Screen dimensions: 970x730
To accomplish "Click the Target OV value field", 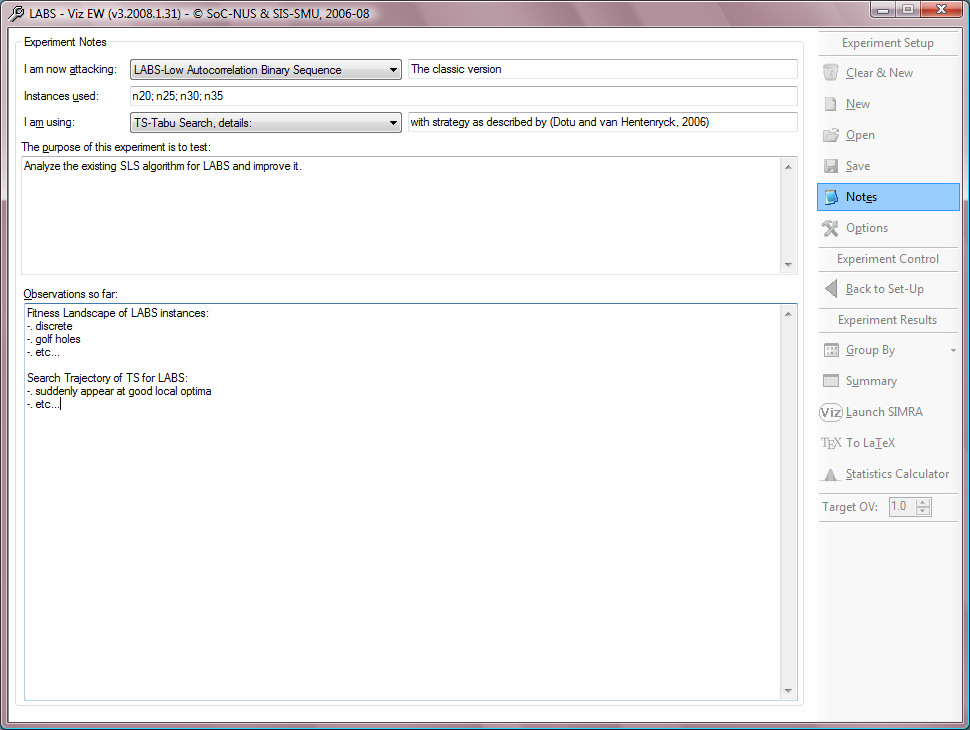I will coord(903,507).
